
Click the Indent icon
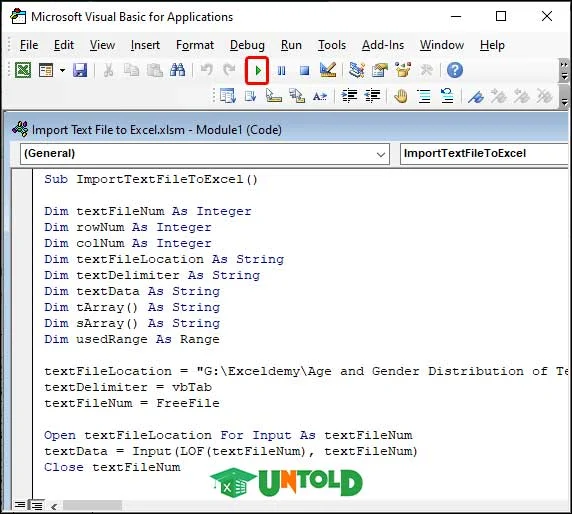[349, 96]
